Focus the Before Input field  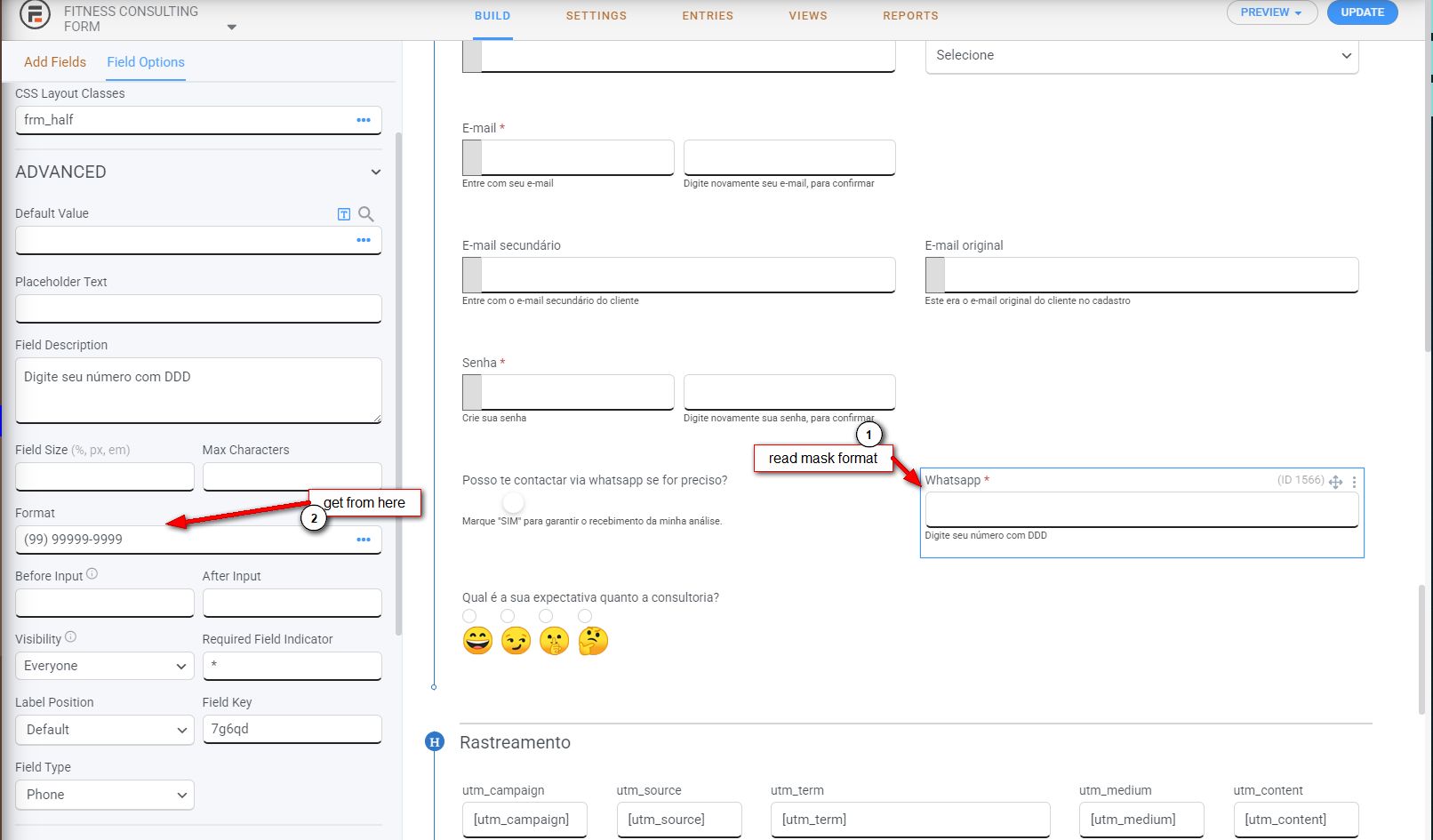(x=105, y=603)
